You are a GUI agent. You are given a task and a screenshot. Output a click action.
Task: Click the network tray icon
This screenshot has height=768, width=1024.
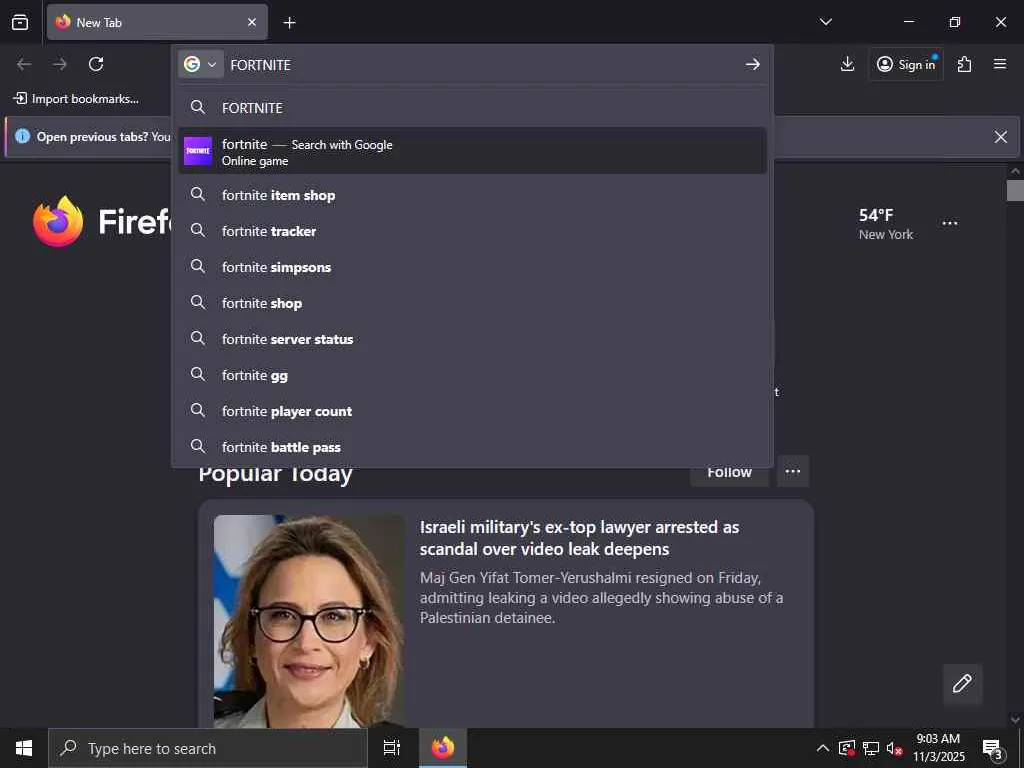tap(871, 748)
